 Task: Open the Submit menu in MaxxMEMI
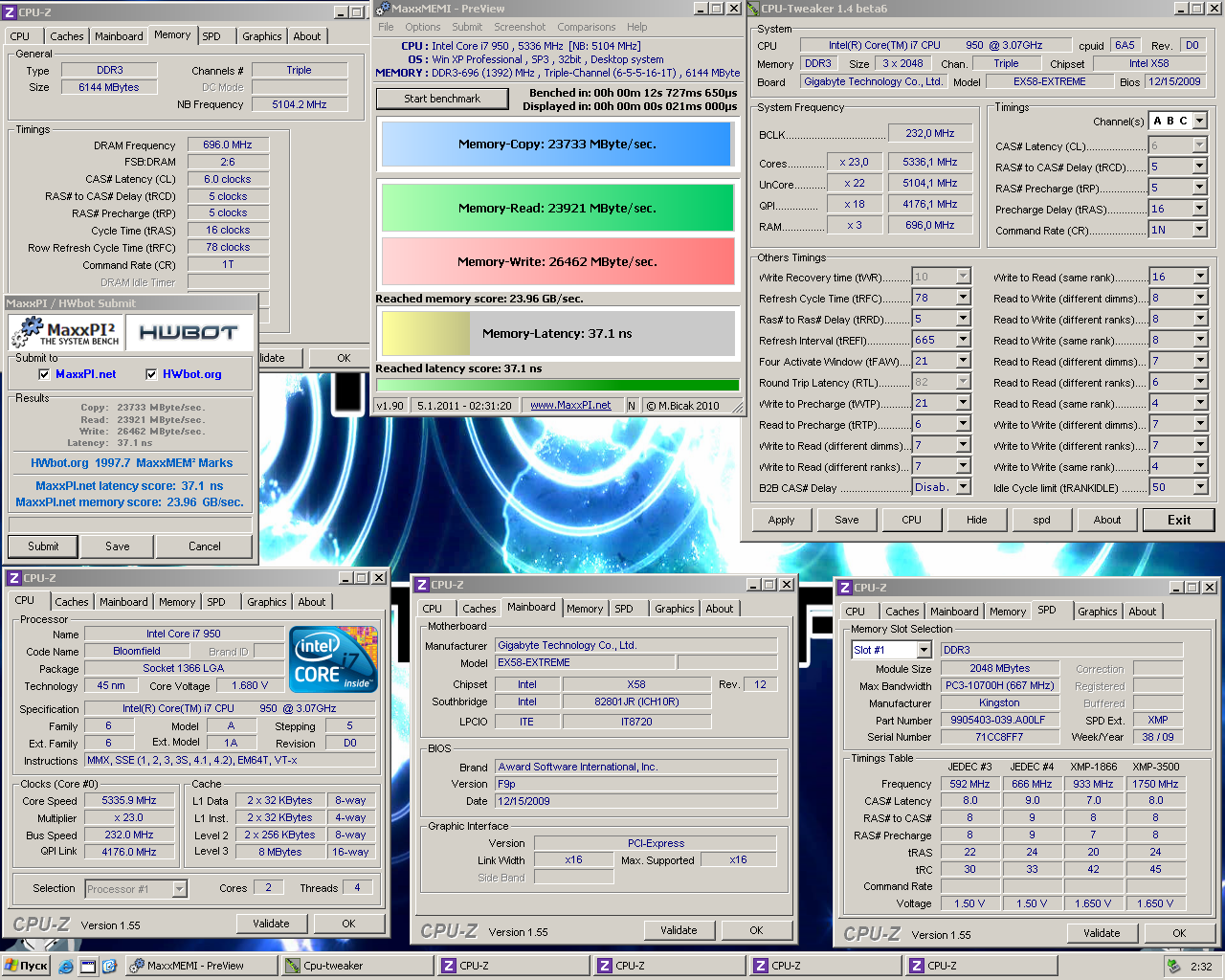[467, 27]
